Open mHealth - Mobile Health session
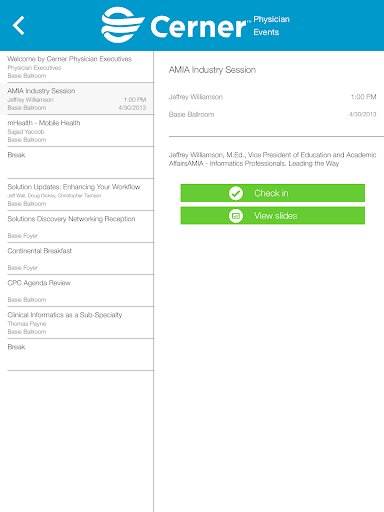The image size is (384, 512). pos(77,131)
